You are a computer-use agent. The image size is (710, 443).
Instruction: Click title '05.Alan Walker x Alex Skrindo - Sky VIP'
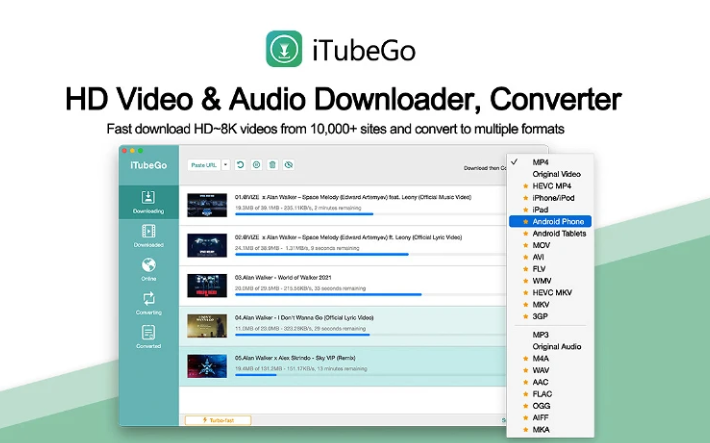coord(295,358)
